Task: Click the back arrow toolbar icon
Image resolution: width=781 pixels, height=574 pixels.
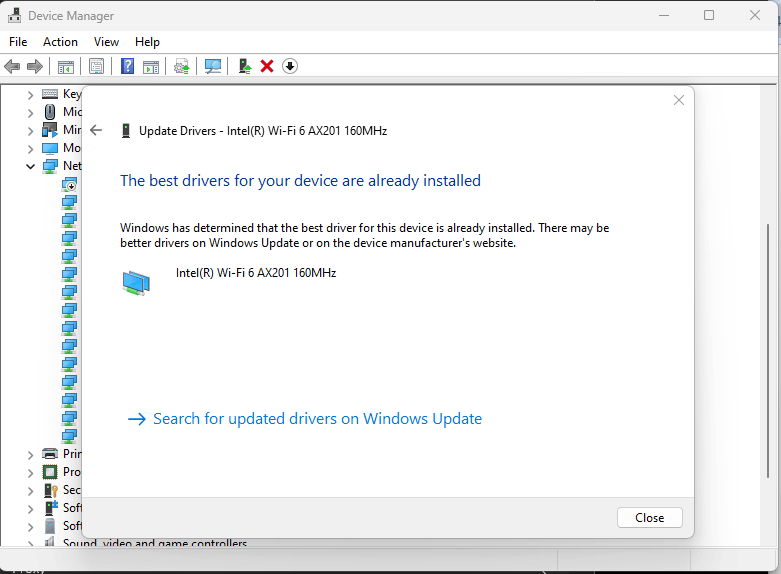Action: [12, 66]
